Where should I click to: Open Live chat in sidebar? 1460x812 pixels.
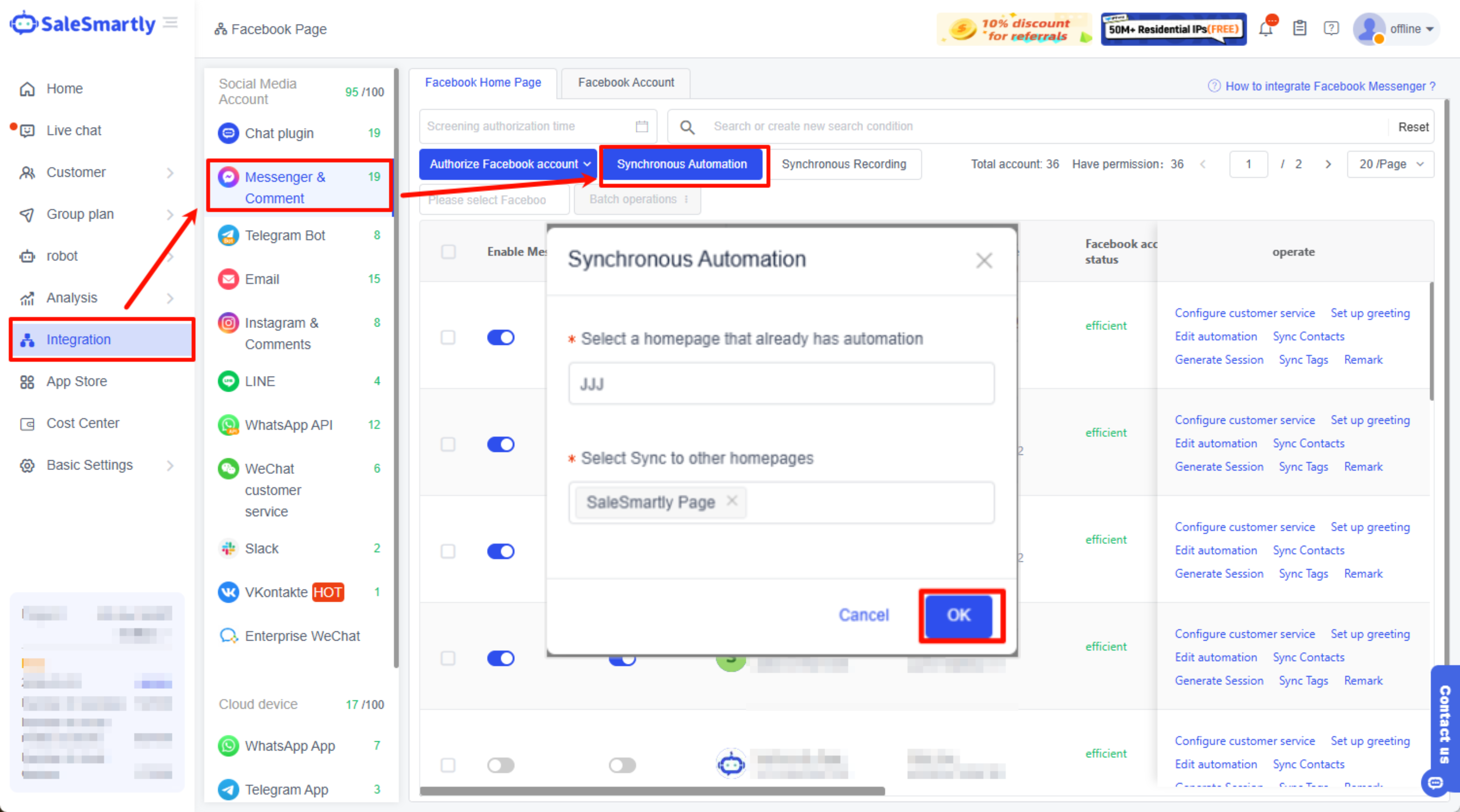[74, 130]
